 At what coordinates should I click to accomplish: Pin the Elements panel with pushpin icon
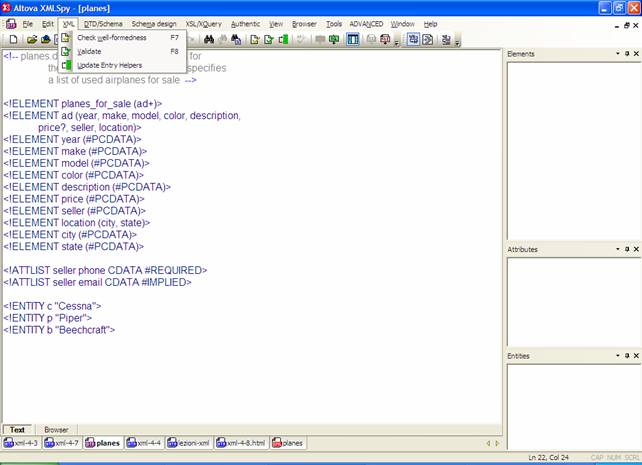[625, 52]
